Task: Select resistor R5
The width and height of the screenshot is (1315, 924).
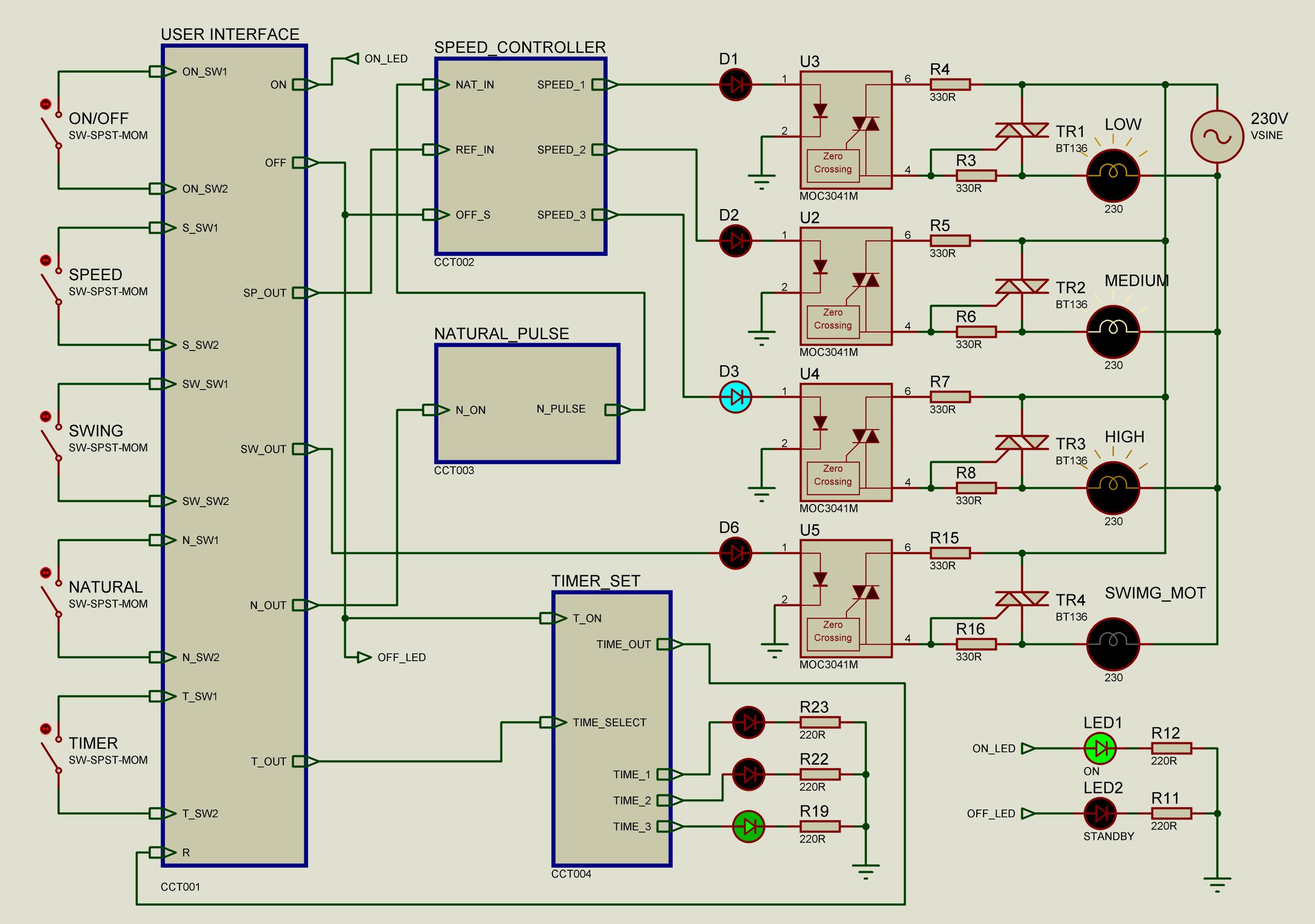Action: (x=950, y=241)
